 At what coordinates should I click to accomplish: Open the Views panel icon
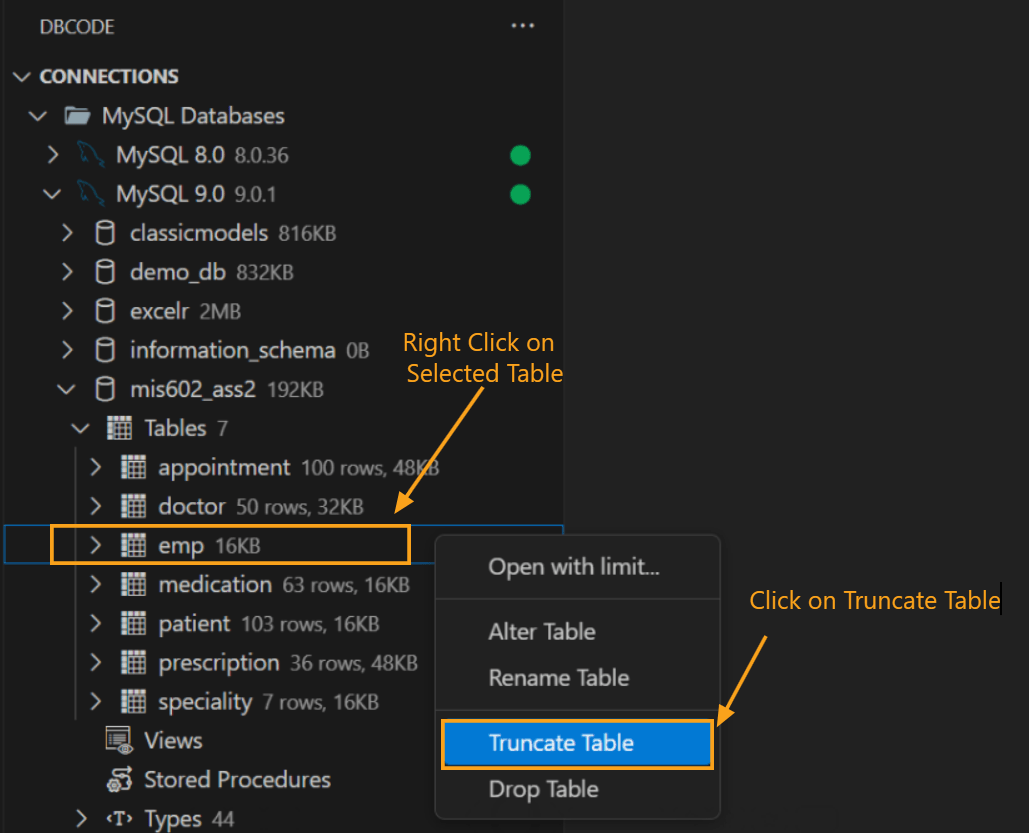119,740
